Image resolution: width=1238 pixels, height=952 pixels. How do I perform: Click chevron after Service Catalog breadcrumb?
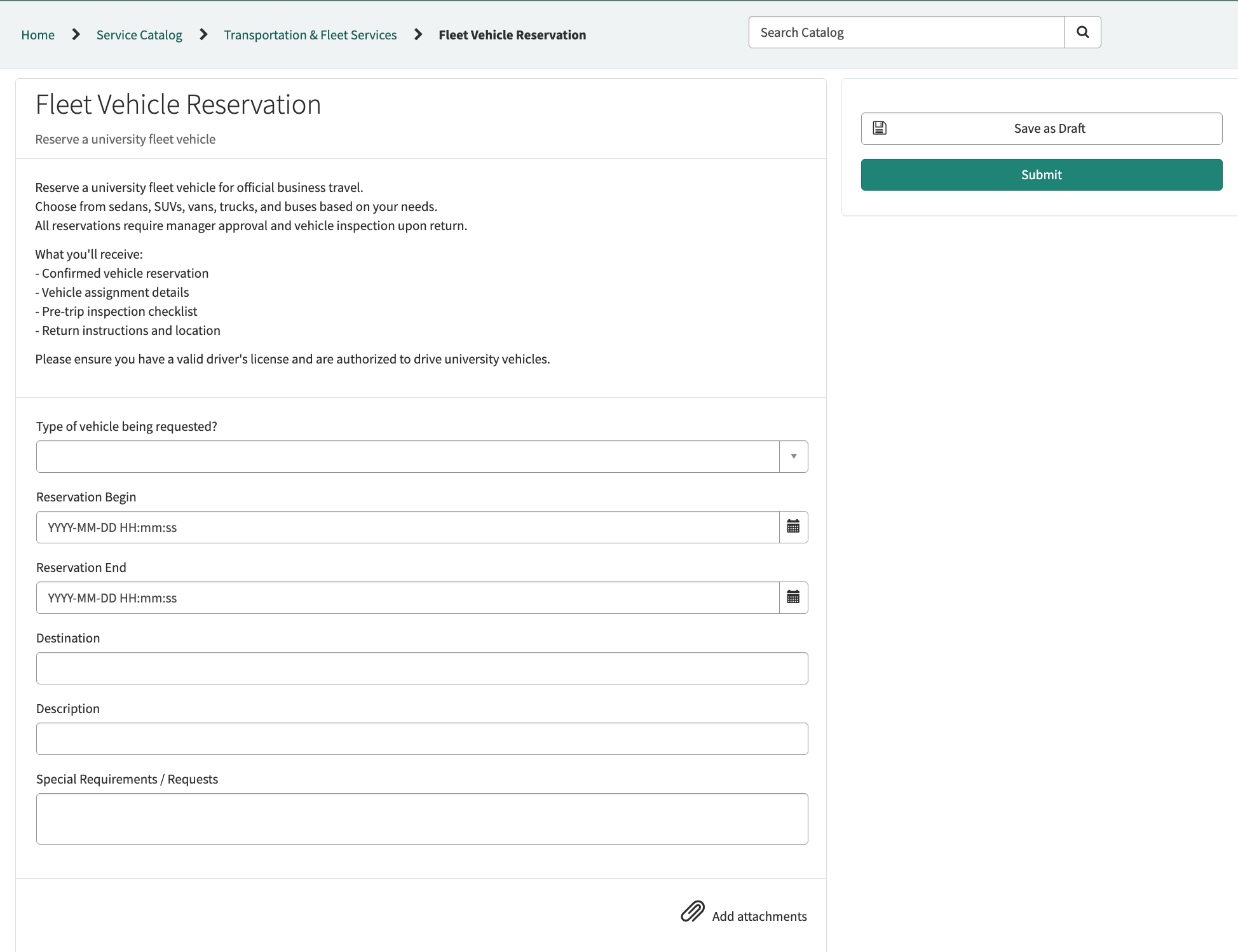pyautogui.click(x=203, y=35)
